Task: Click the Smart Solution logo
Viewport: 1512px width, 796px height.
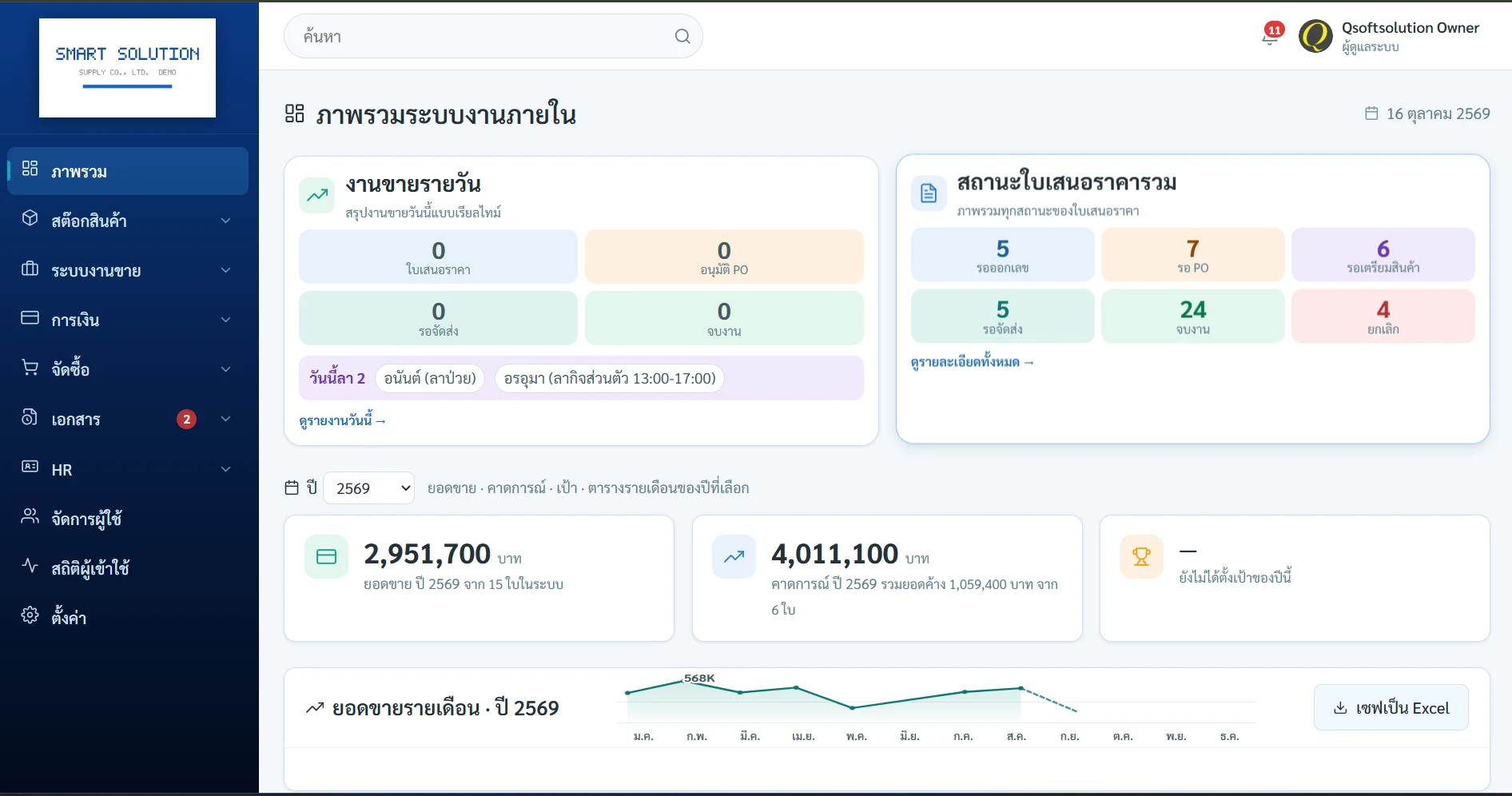Action: tap(127, 68)
